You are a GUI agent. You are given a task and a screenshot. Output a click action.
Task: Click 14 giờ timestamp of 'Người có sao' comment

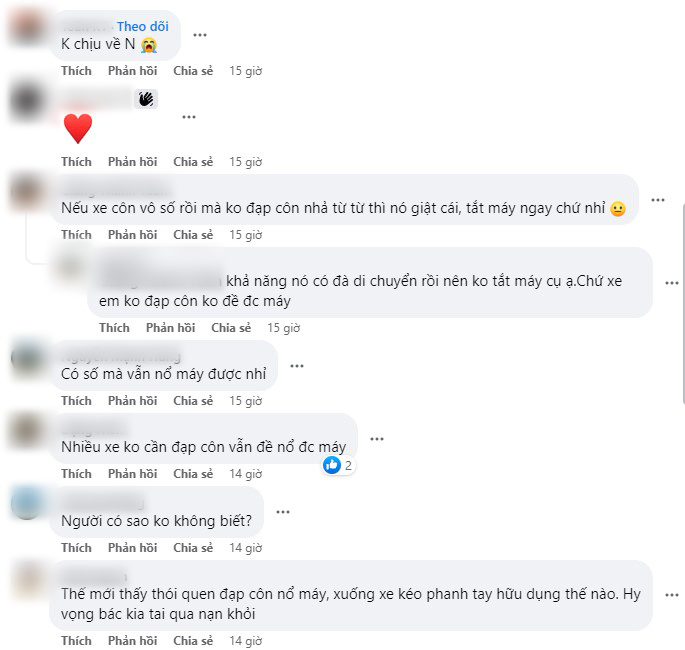[246, 548]
